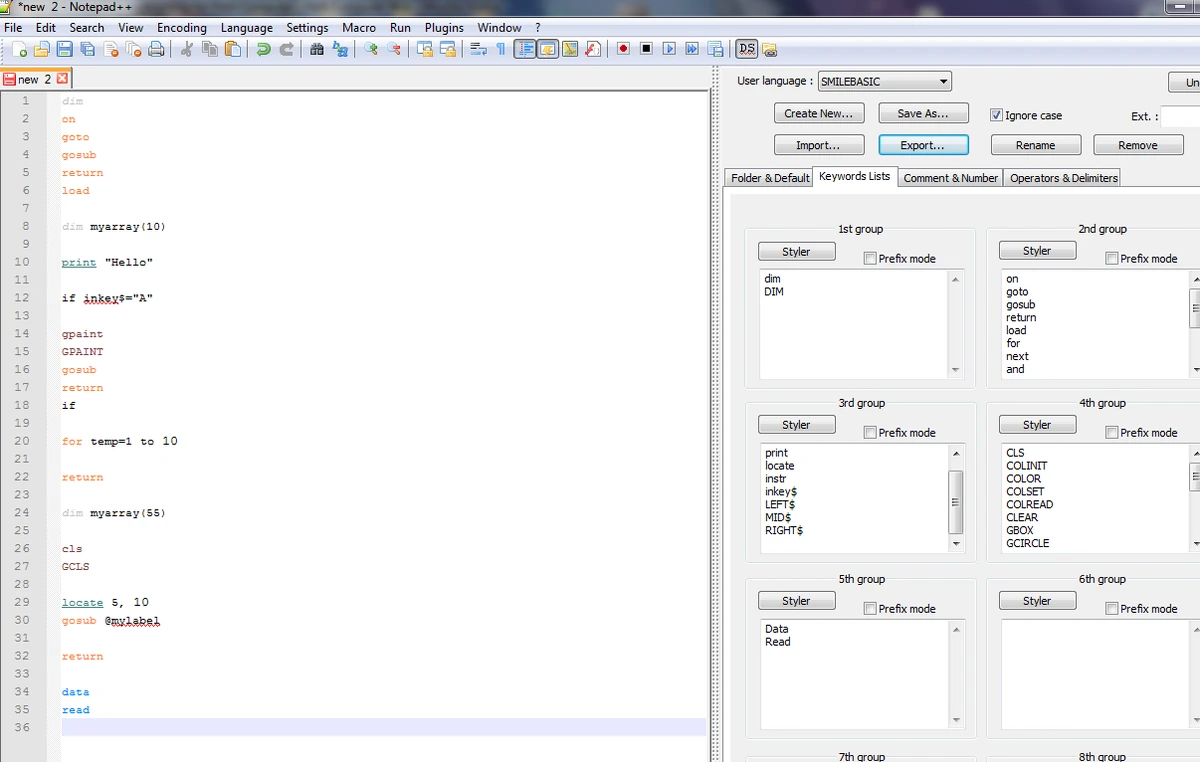Click the Undo arrow icon

[x=263, y=48]
